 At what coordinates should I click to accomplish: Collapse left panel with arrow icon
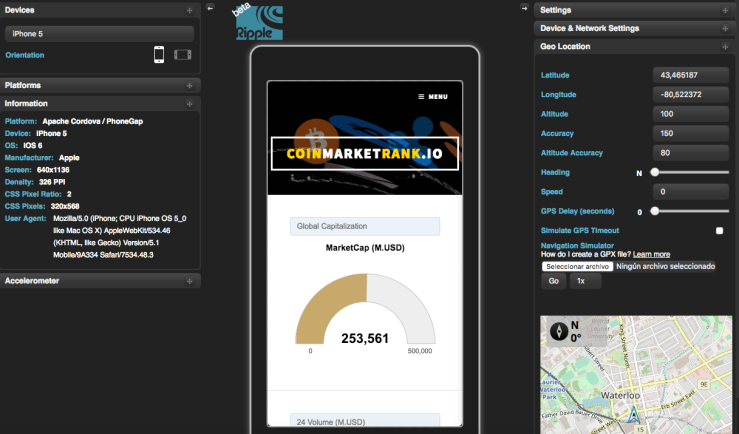(x=210, y=8)
